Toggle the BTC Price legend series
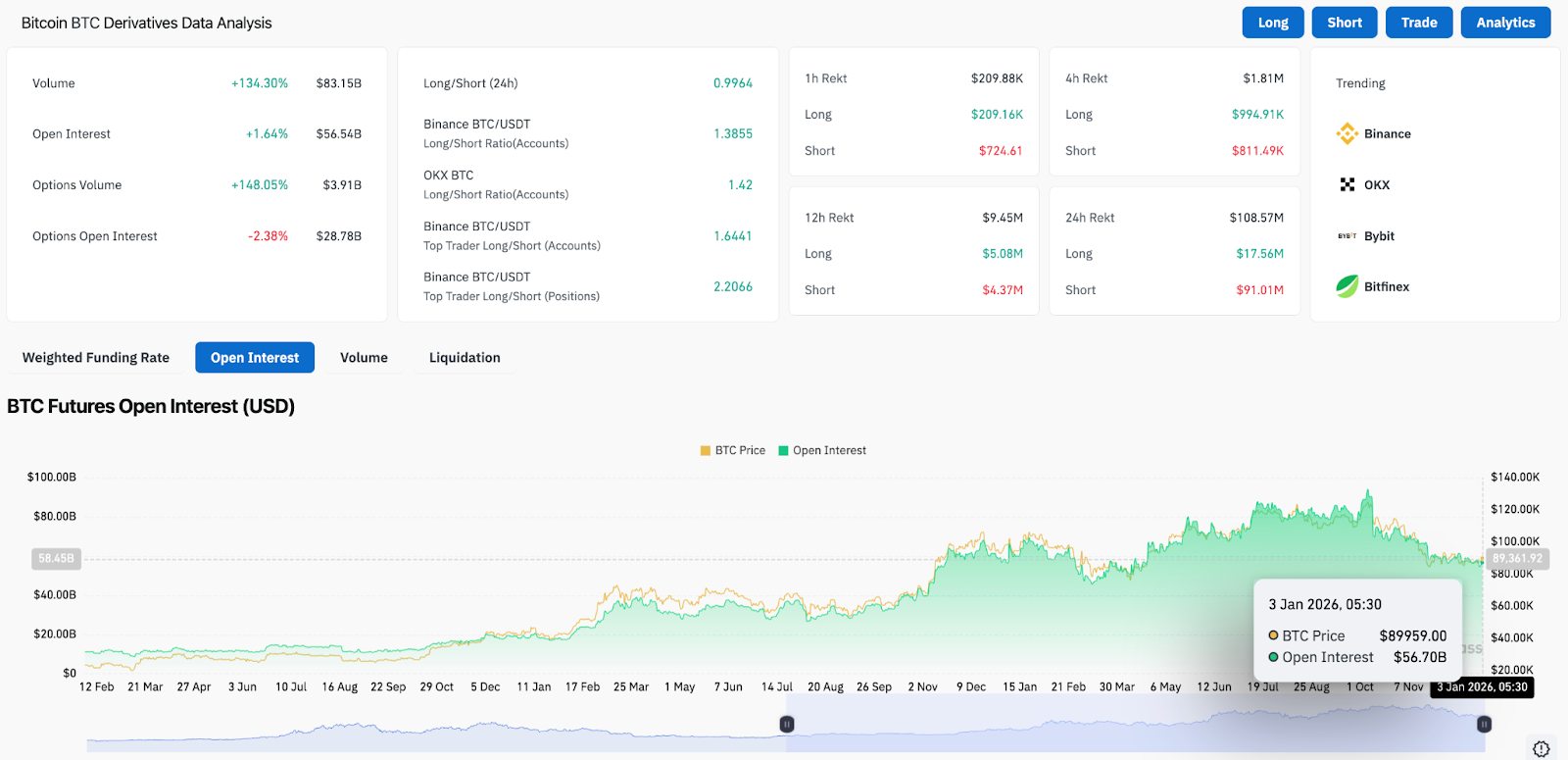The height and width of the screenshot is (760, 1568). click(732, 450)
